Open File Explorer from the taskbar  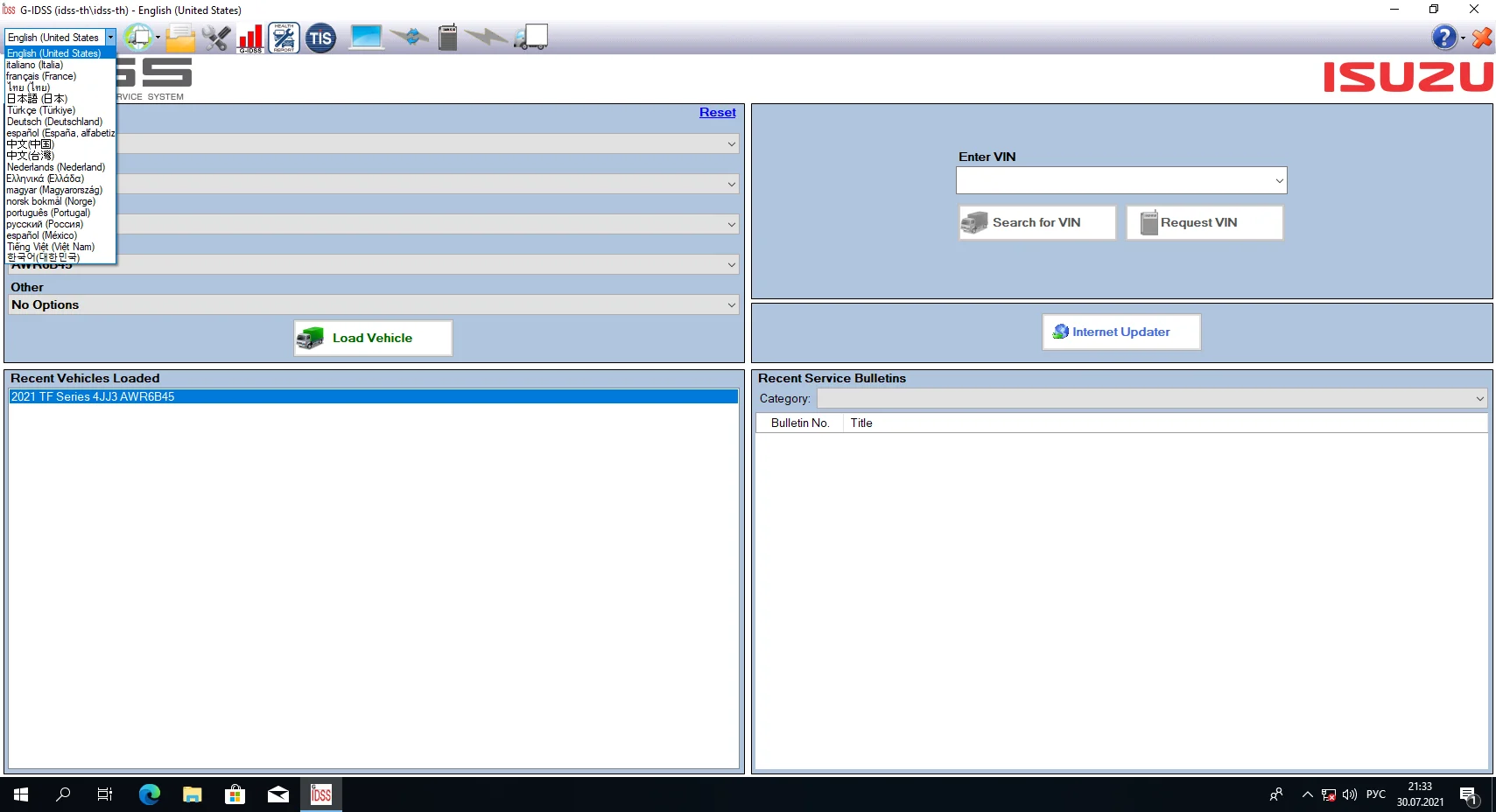click(x=193, y=794)
